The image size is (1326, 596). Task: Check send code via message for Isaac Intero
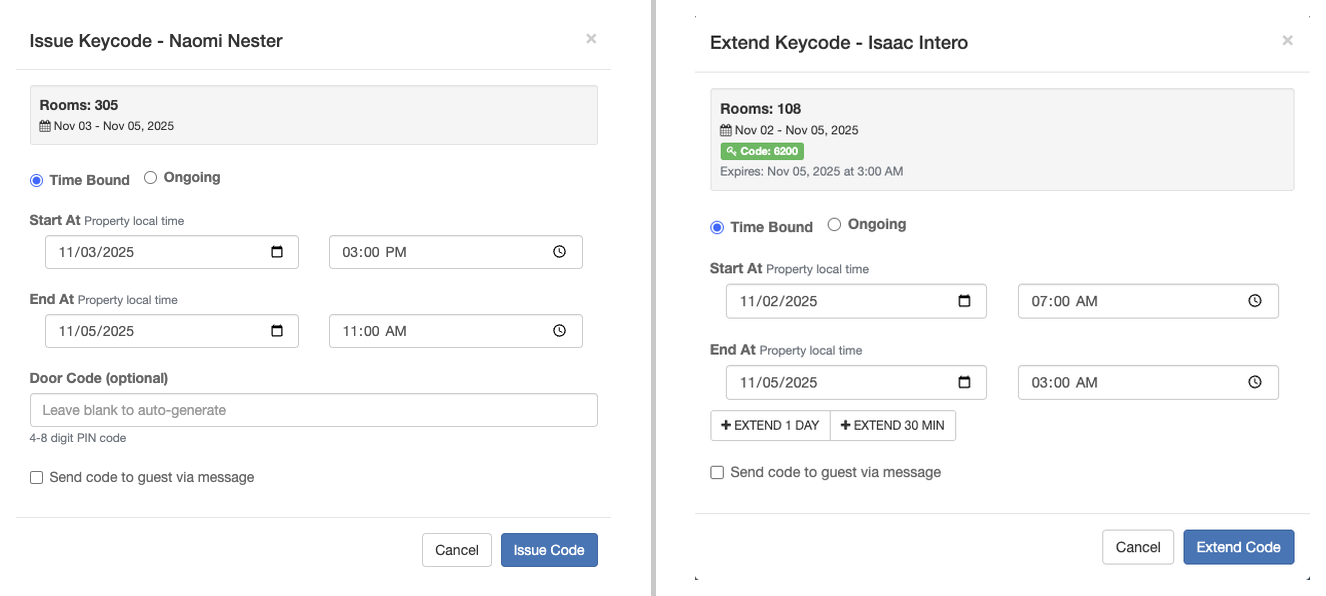[x=717, y=473]
